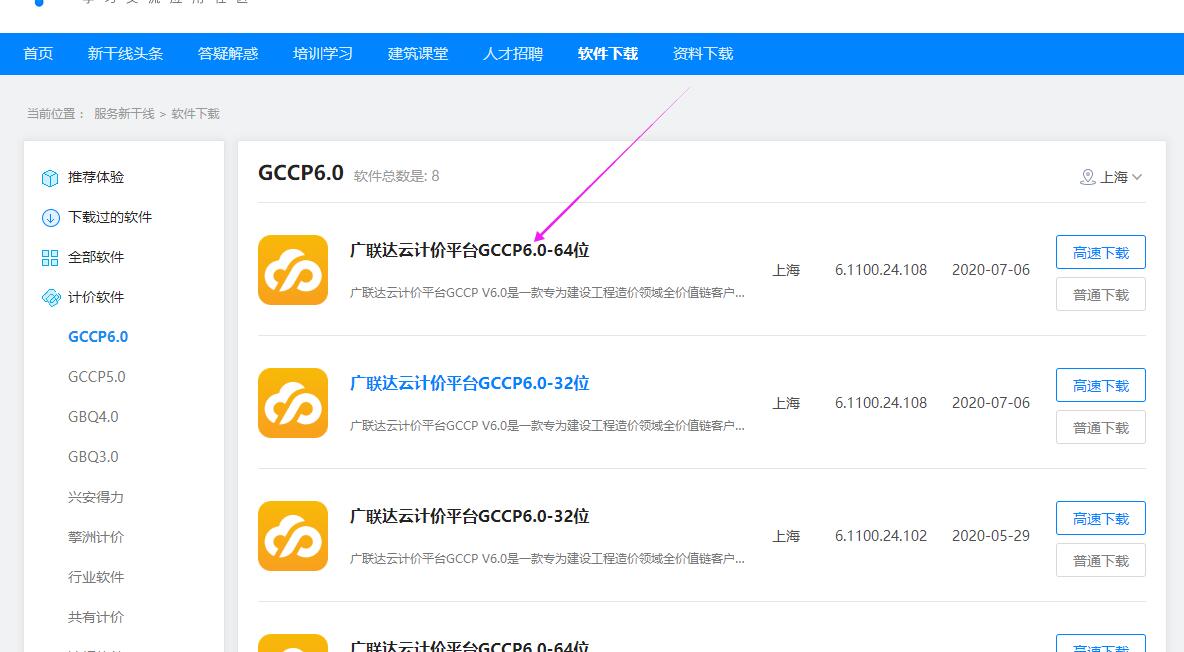Click the 服务新干线 breadcrumb link
1184x652 pixels.
coord(124,113)
